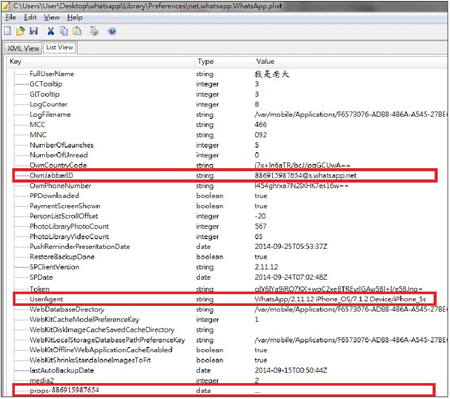Select the WebKitCacheModelPreferenceKey key

click(x=84, y=319)
